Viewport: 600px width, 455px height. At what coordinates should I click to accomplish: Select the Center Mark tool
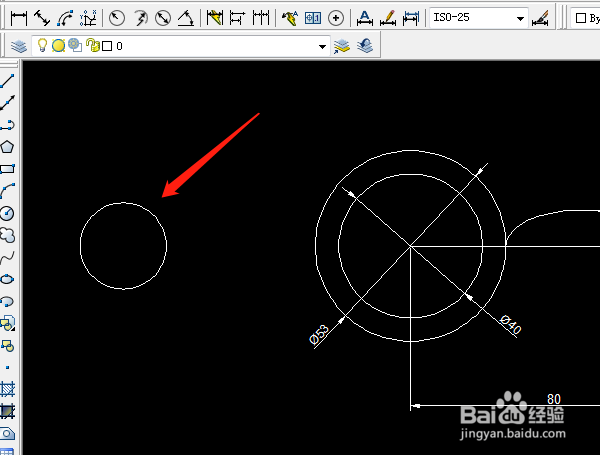[336, 18]
